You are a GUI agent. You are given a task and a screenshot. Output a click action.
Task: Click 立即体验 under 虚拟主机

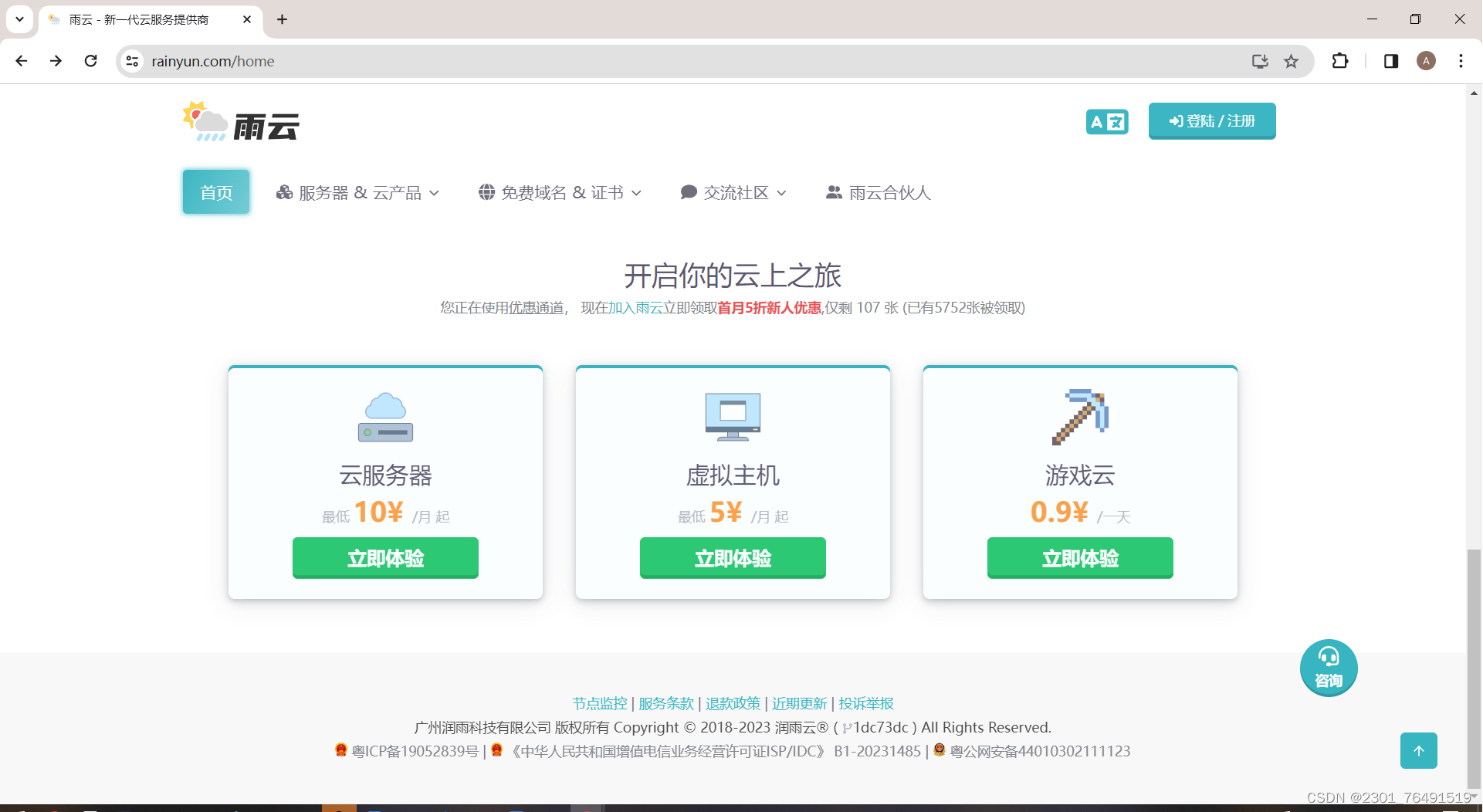[733, 558]
